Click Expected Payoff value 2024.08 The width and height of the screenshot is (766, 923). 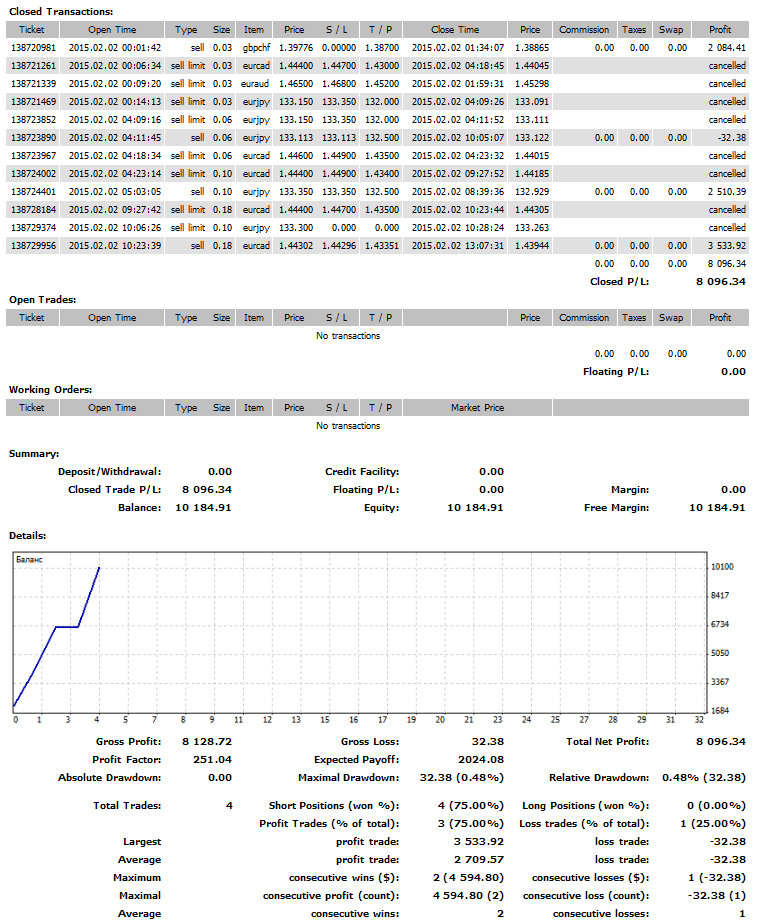(x=481, y=759)
